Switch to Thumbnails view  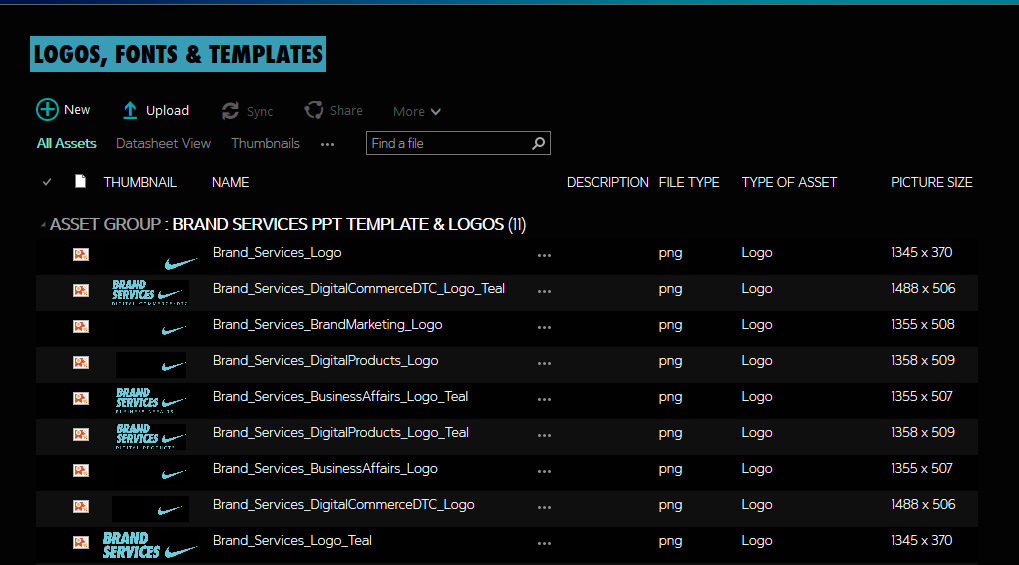(x=265, y=143)
